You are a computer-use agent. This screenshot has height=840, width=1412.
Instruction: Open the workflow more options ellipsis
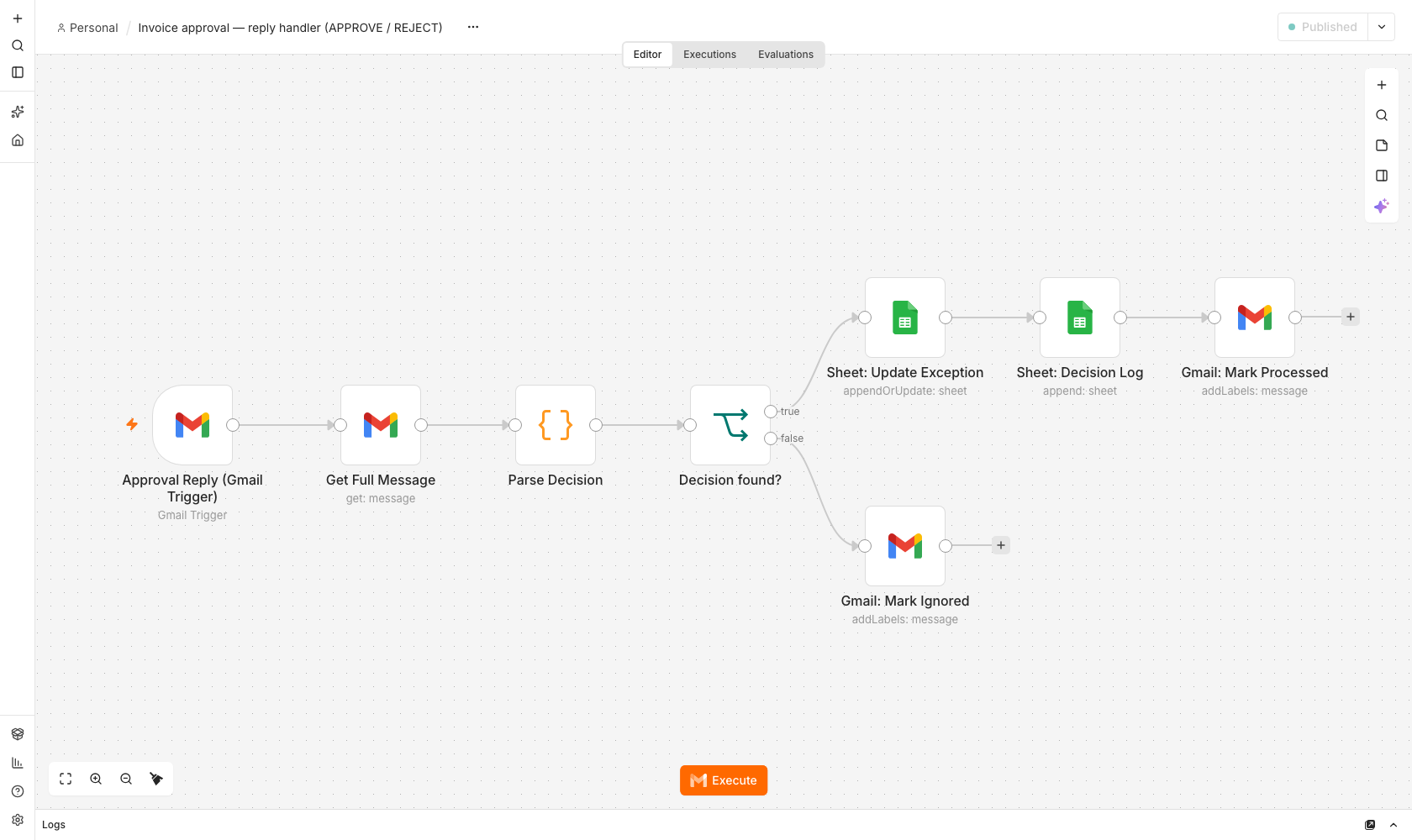pyautogui.click(x=473, y=27)
